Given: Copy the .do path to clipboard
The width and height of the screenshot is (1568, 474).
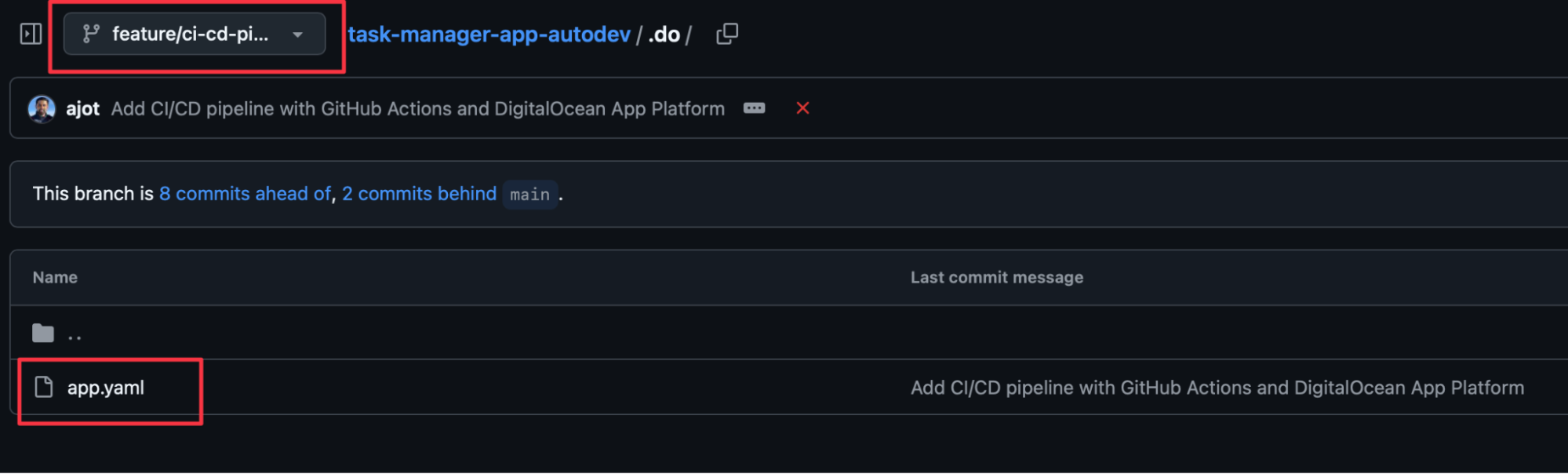Looking at the screenshot, I should point(727,34).
